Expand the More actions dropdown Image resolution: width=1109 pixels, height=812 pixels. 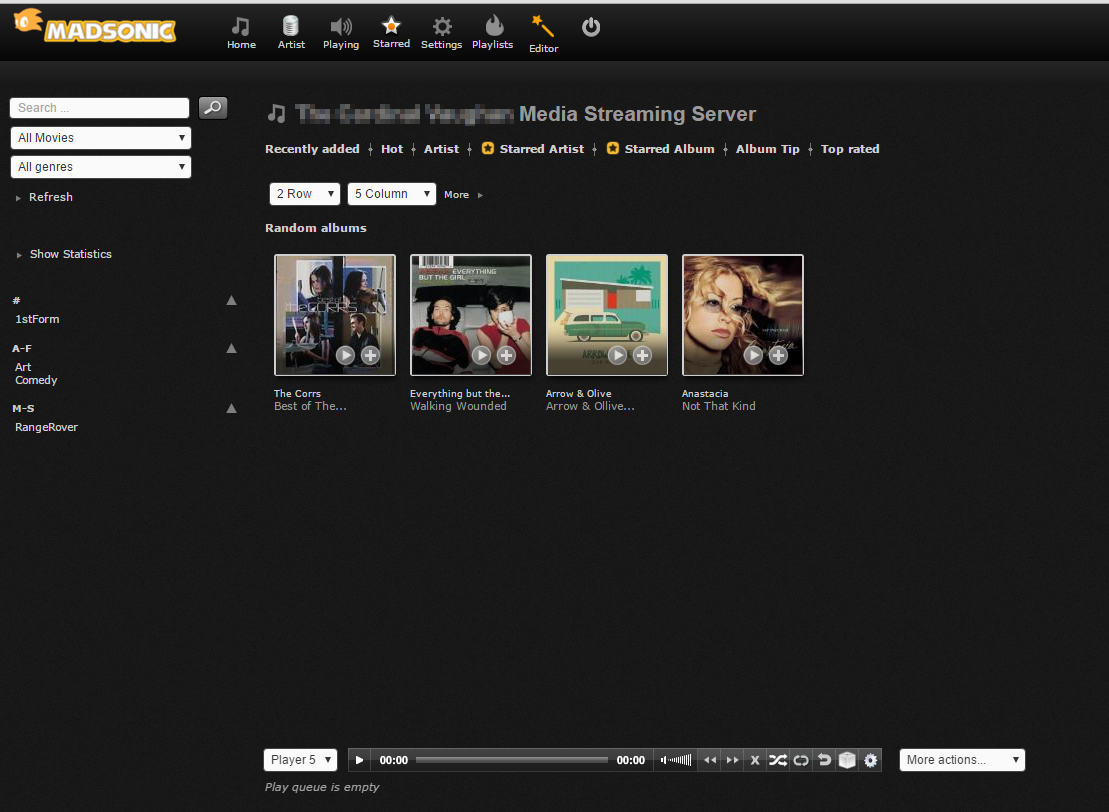(x=962, y=760)
